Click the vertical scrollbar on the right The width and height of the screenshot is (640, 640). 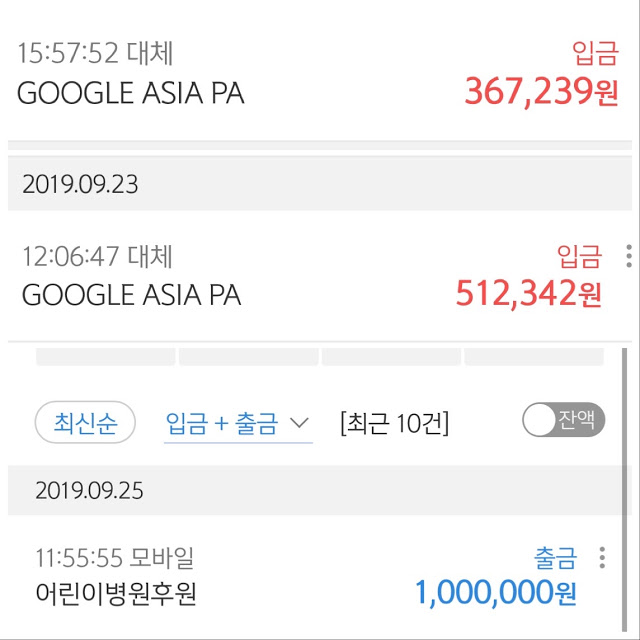624,490
